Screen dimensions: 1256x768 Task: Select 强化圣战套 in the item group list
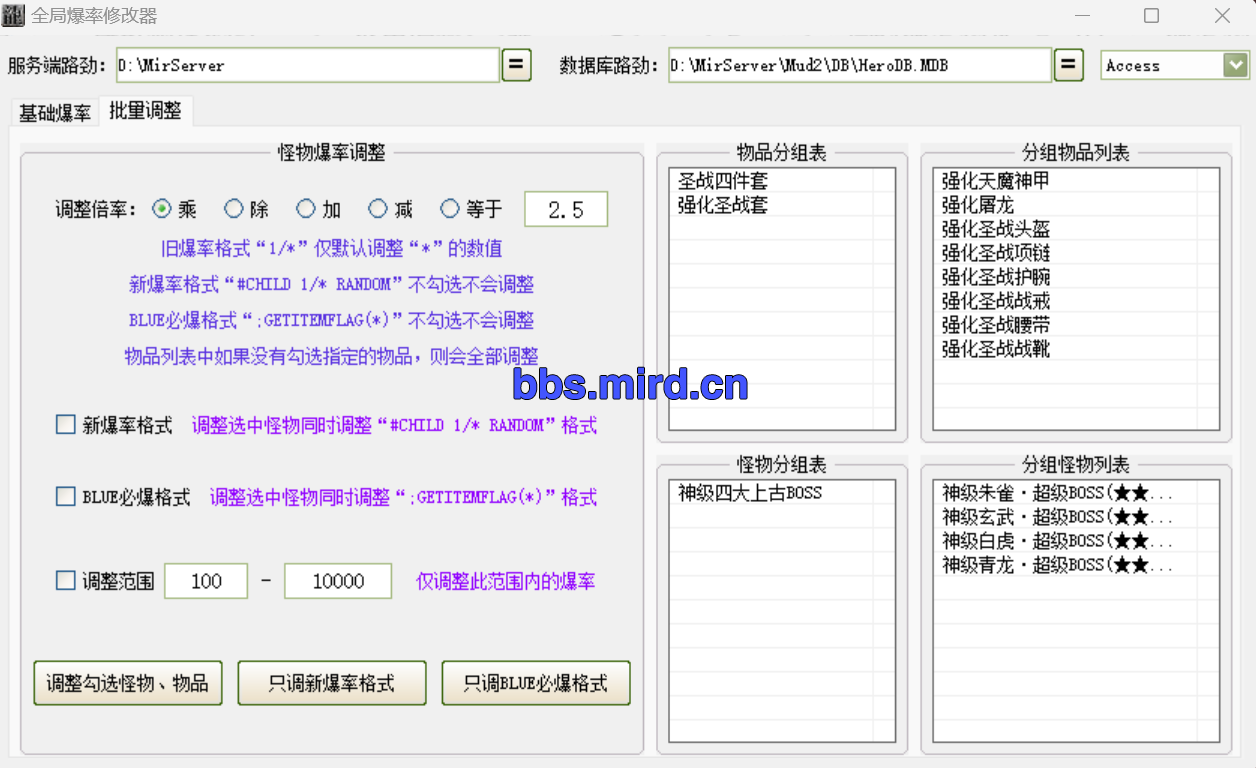tap(723, 205)
